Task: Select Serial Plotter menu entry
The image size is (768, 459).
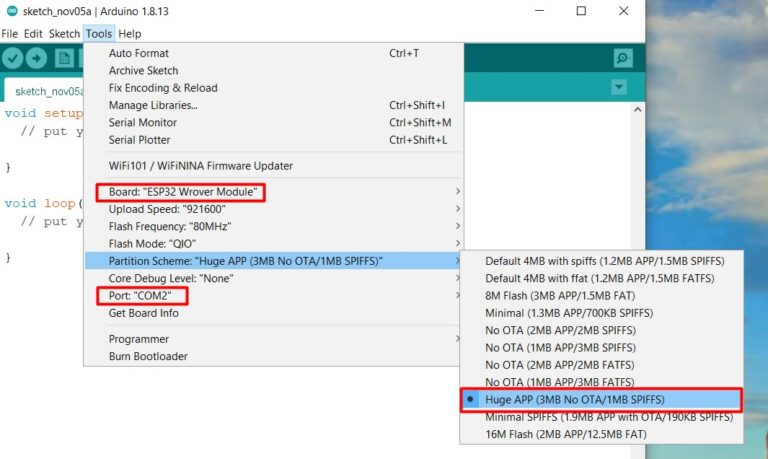Action: (x=139, y=140)
